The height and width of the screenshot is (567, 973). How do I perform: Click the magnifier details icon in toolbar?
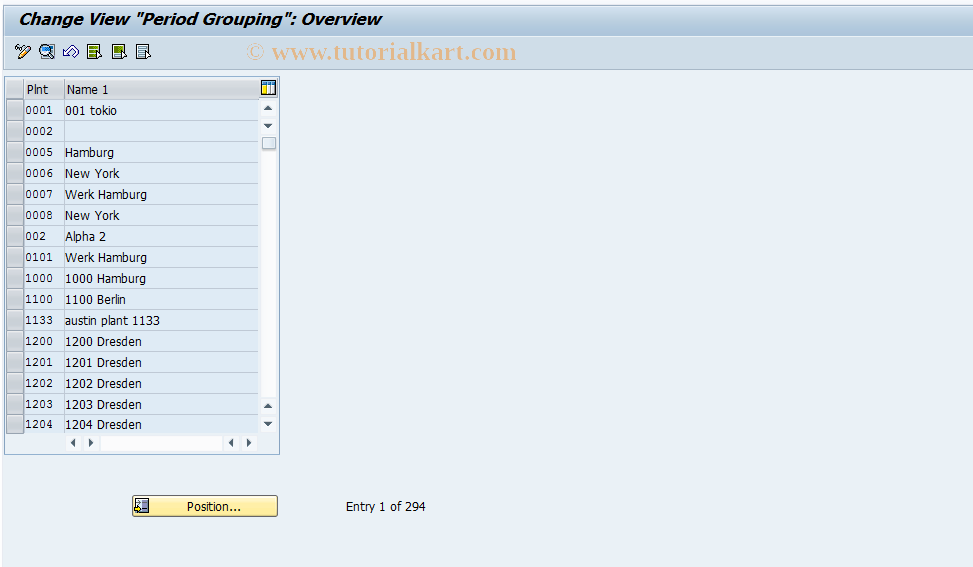pos(47,51)
